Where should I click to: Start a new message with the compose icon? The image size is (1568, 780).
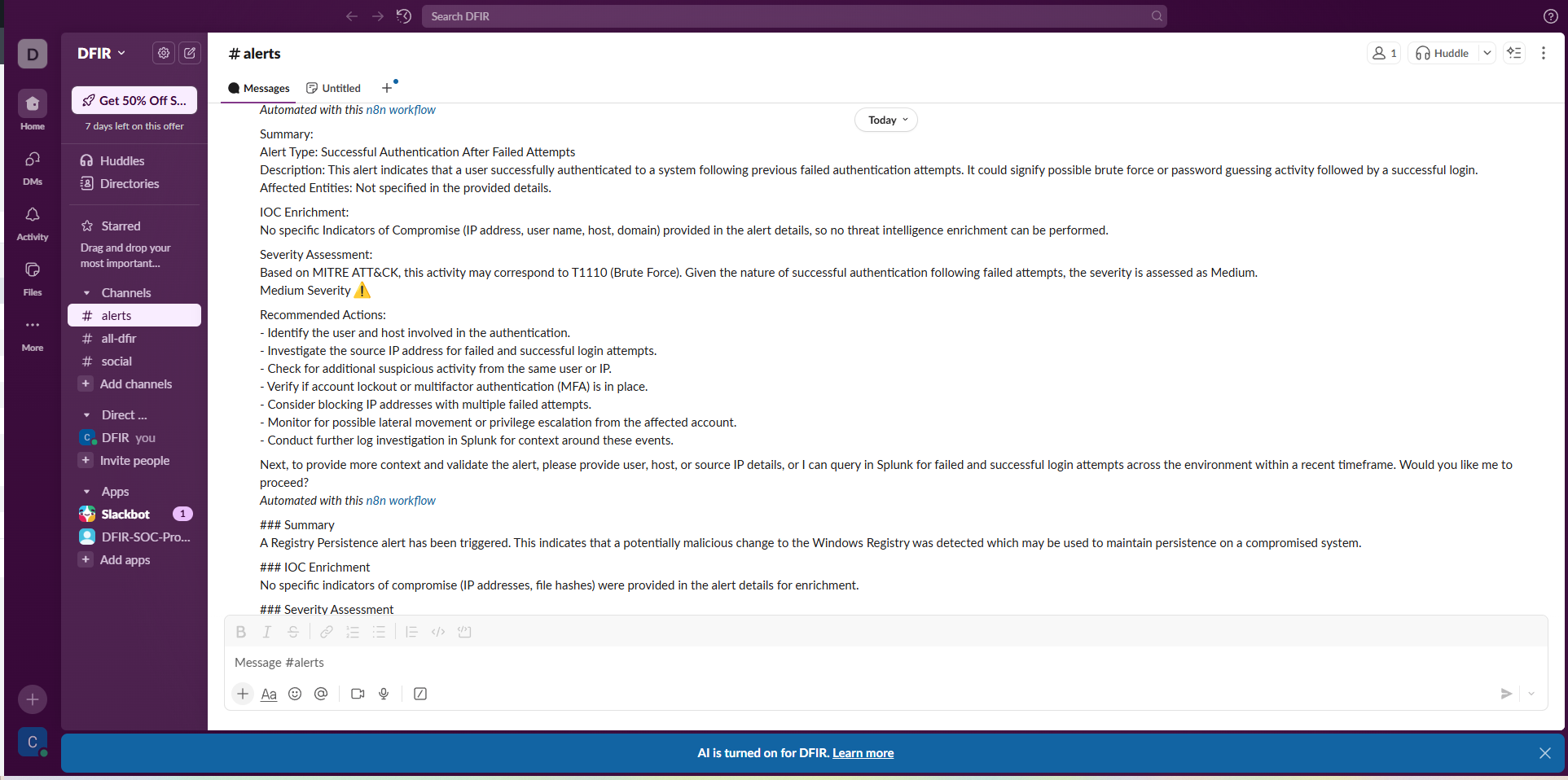189,53
